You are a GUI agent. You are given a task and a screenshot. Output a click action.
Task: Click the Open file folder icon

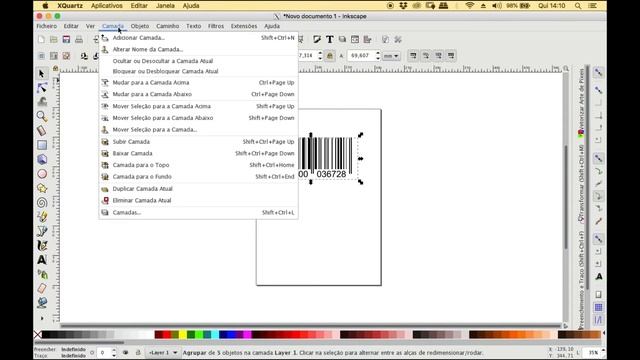[53, 39]
